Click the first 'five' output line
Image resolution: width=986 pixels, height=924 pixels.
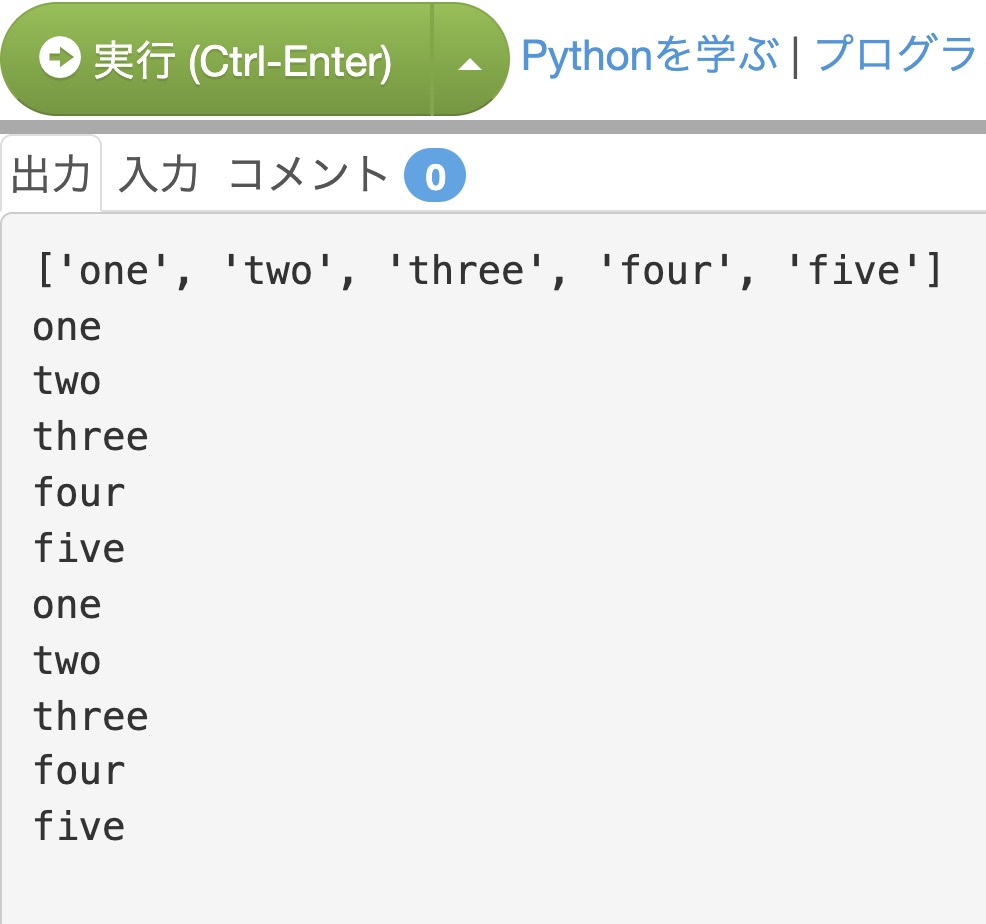79,548
